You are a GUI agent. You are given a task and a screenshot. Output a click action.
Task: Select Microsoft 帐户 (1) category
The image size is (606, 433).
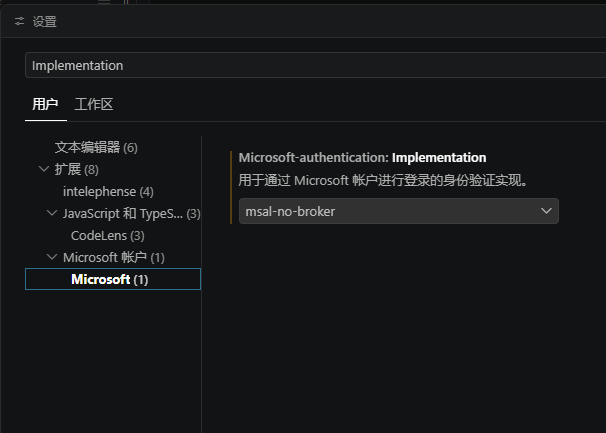point(114,257)
